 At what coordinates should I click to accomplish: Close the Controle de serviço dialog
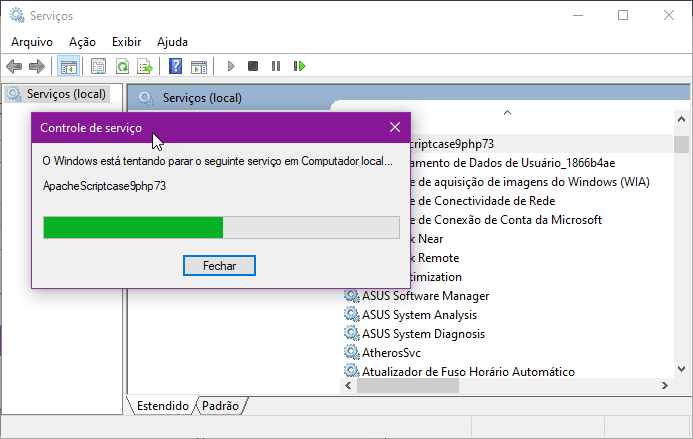(x=395, y=127)
